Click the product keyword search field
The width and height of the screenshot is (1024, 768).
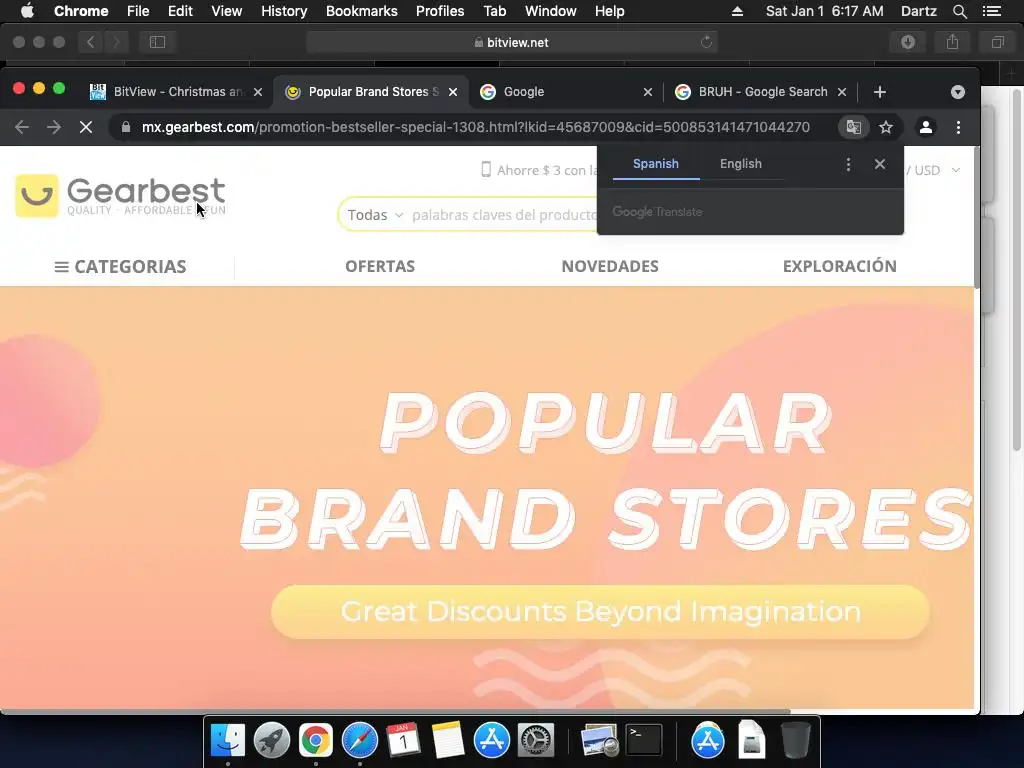[x=504, y=215]
